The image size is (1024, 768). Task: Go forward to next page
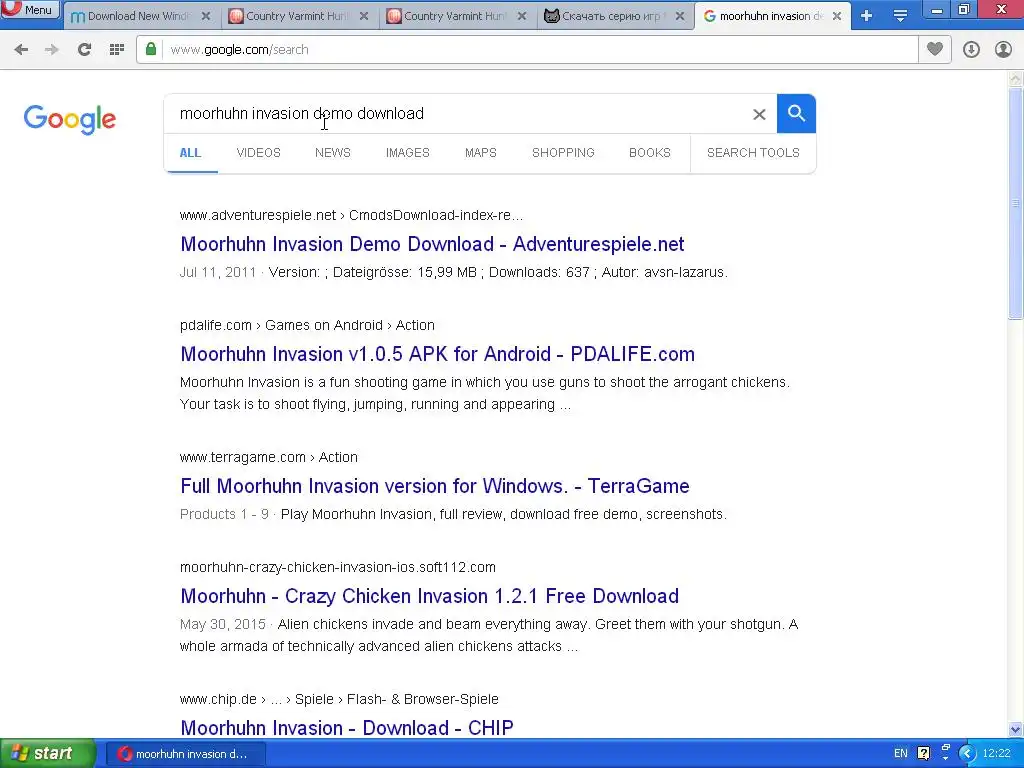tap(52, 50)
